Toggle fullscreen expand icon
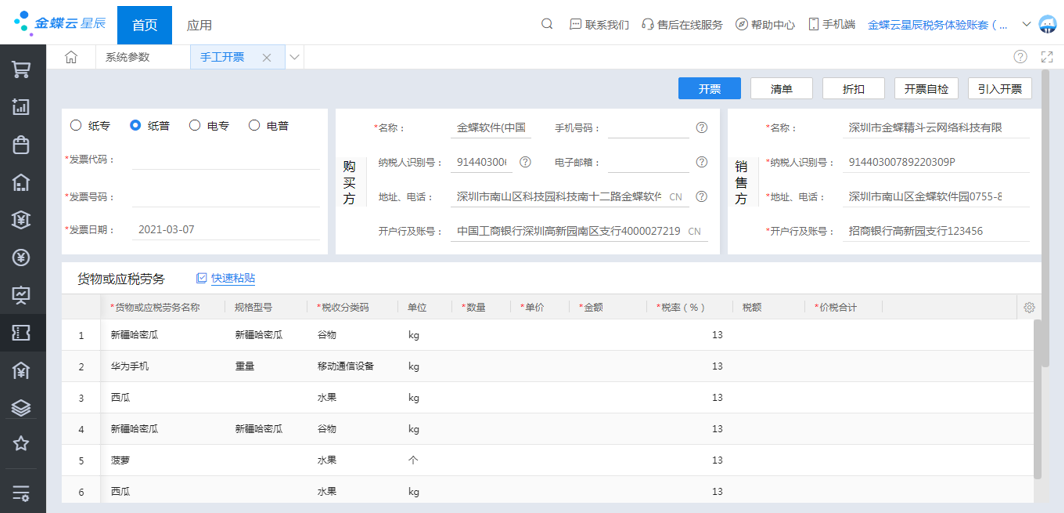The width and height of the screenshot is (1064, 513). point(1046,57)
